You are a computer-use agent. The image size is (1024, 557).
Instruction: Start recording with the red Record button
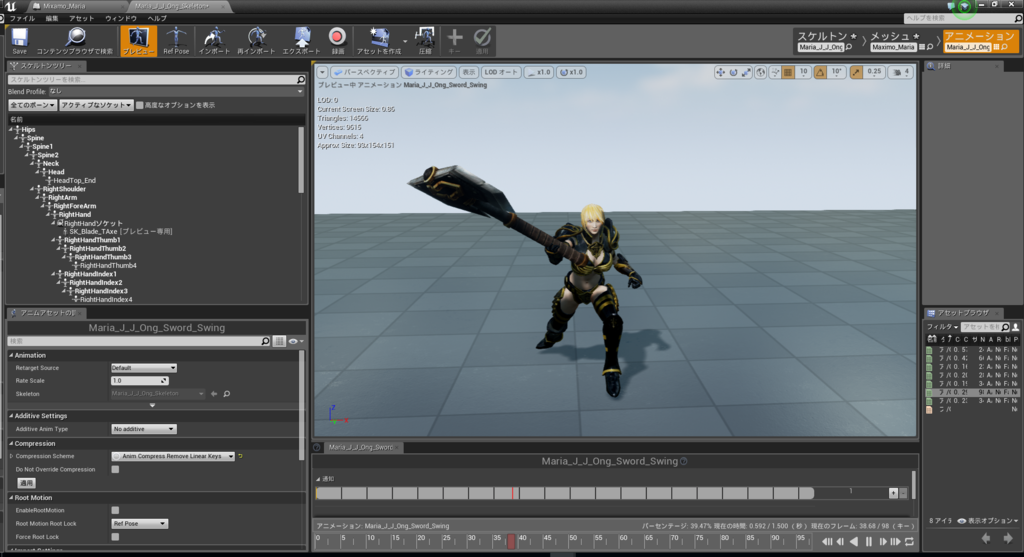coord(337,38)
